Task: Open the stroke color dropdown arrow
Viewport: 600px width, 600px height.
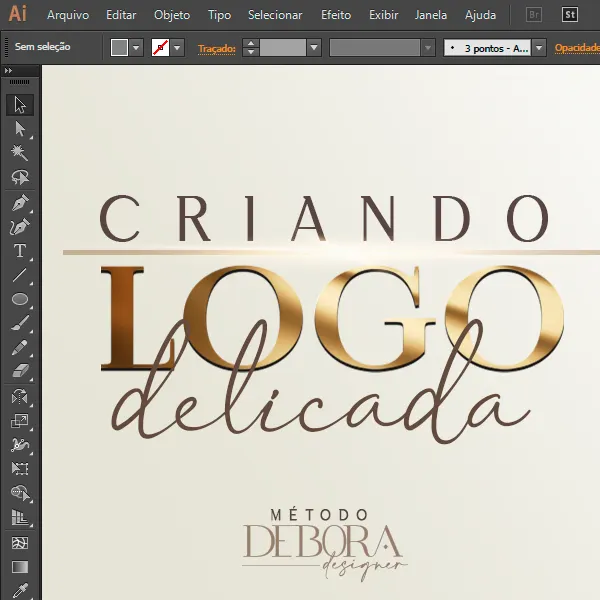Action: coord(177,48)
